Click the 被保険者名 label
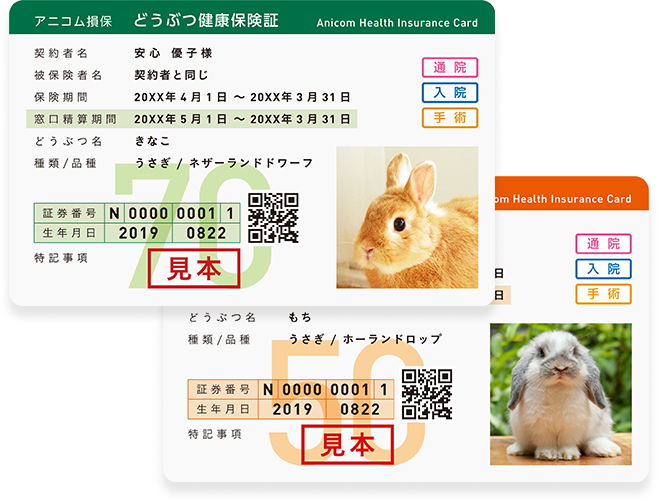 [68, 75]
